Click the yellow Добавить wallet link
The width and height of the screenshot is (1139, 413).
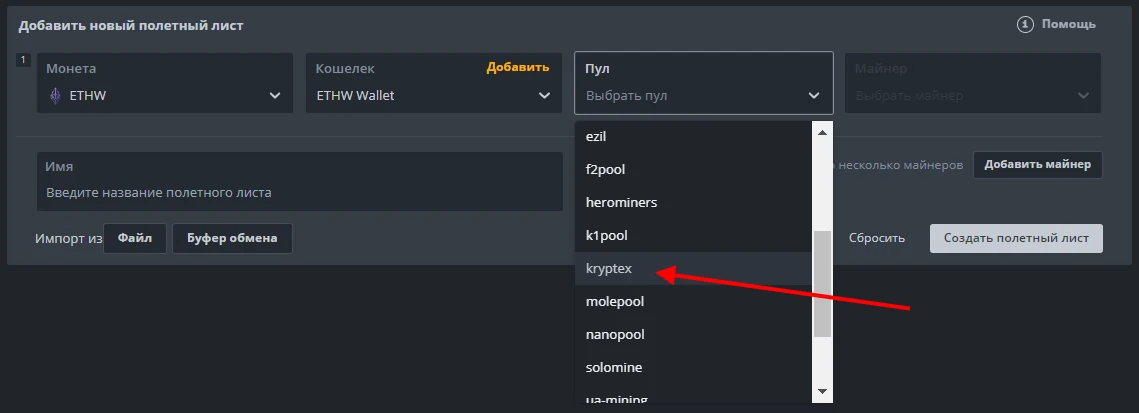coord(518,68)
